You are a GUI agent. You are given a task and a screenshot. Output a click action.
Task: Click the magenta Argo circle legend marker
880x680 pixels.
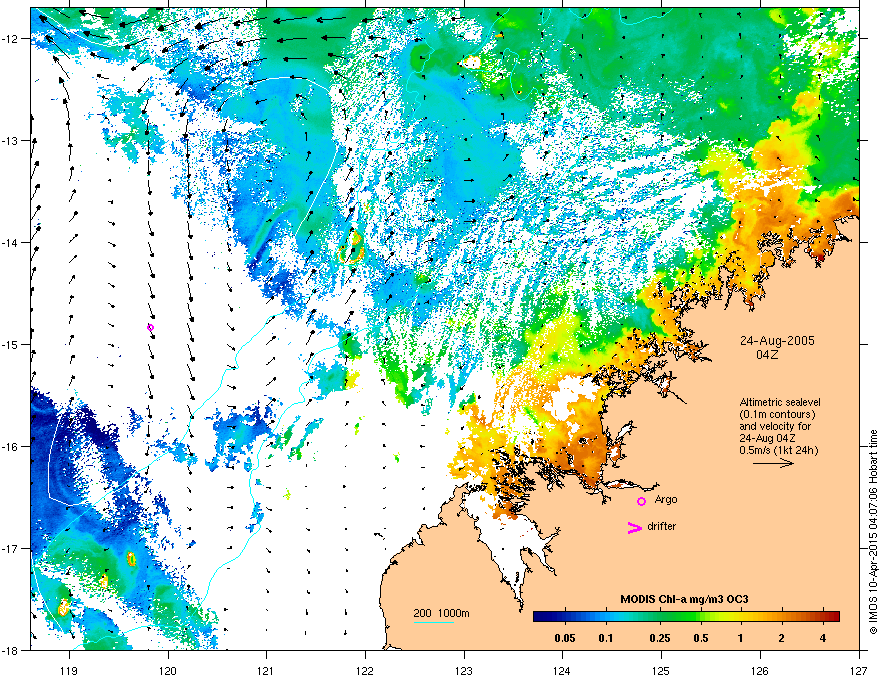(641, 501)
